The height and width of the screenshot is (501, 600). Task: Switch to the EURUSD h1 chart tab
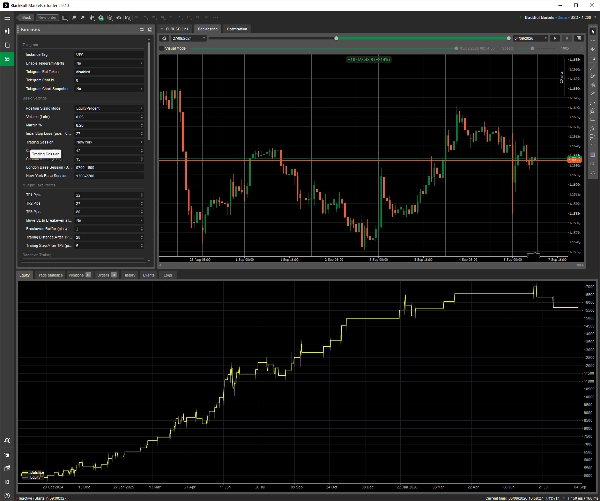[175, 29]
